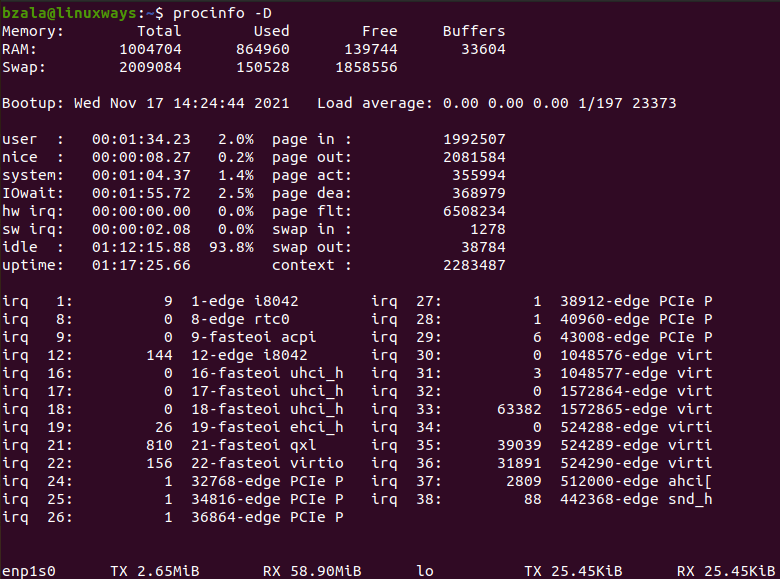Click Buffers value 33604
This screenshot has width=780, height=579.
tap(483, 49)
